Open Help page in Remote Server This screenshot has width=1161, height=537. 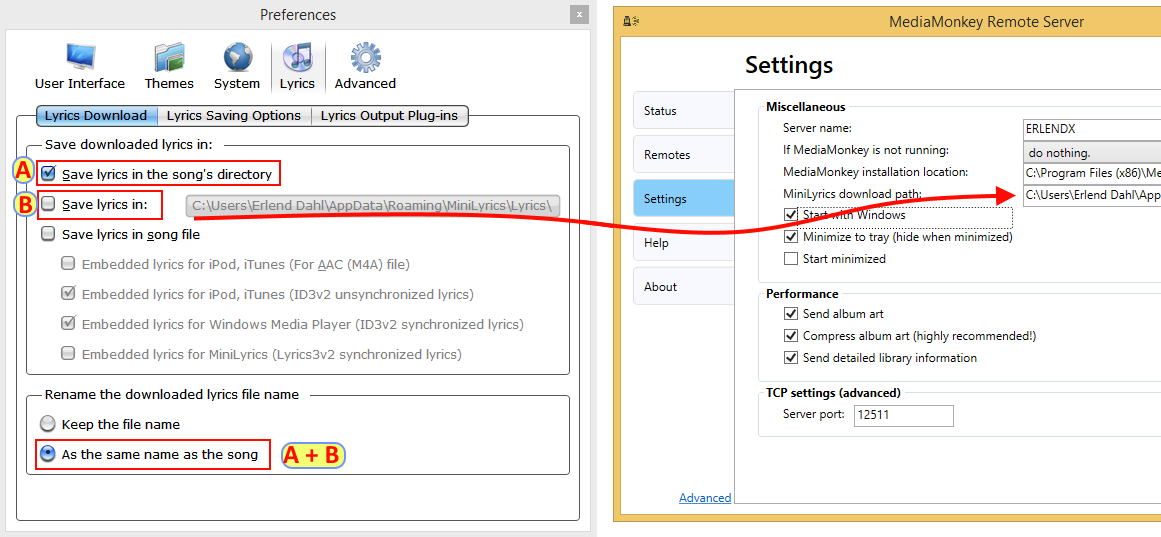(683, 243)
